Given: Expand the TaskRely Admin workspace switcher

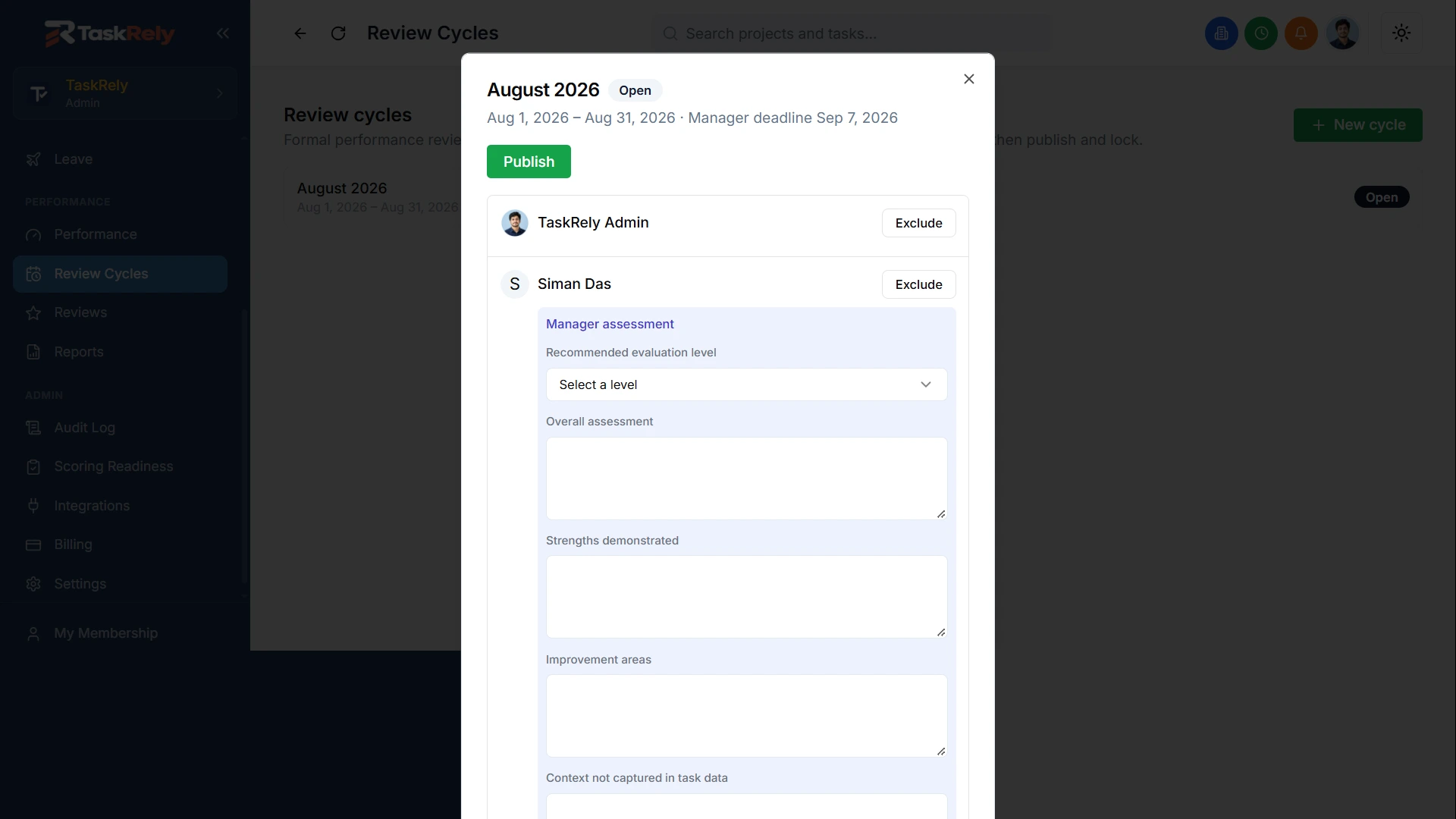Looking at the screenshot, I should click(125, 93).
